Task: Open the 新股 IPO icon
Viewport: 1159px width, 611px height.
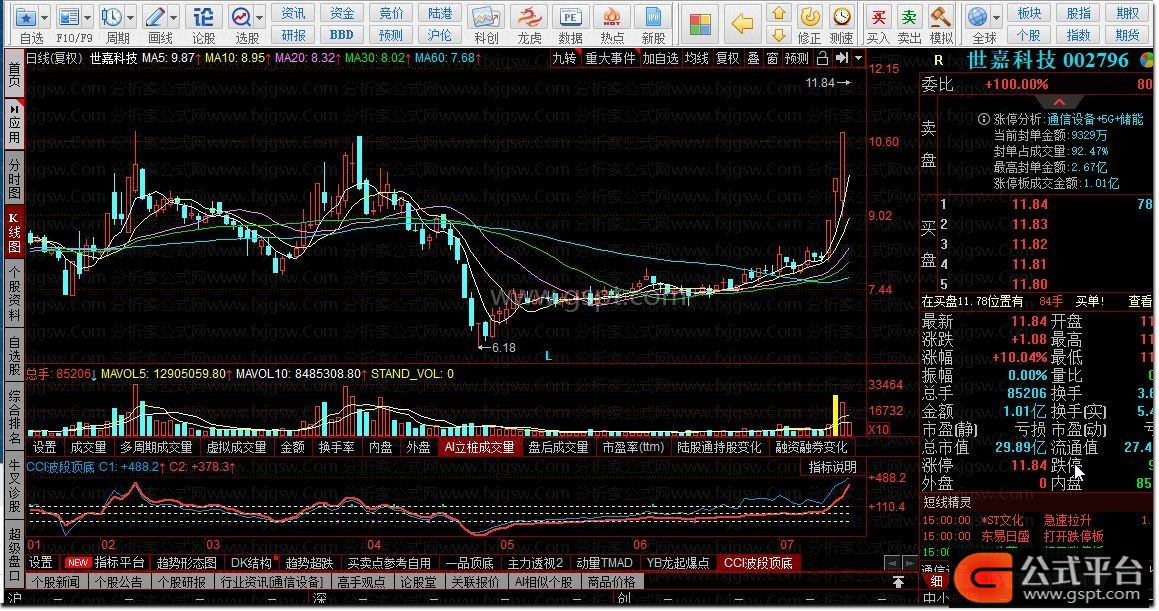Action: point(653,17)
